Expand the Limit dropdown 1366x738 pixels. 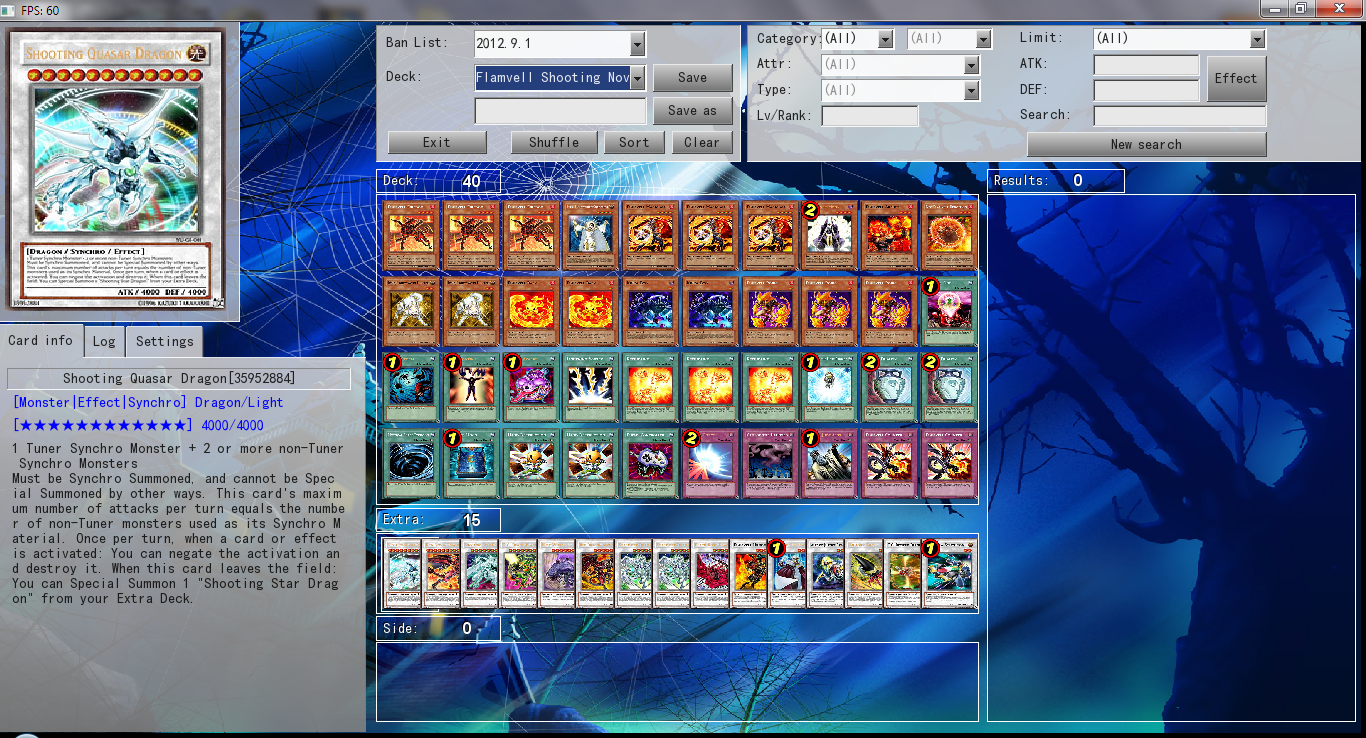pyautogui.click(x=1258, y=39)
